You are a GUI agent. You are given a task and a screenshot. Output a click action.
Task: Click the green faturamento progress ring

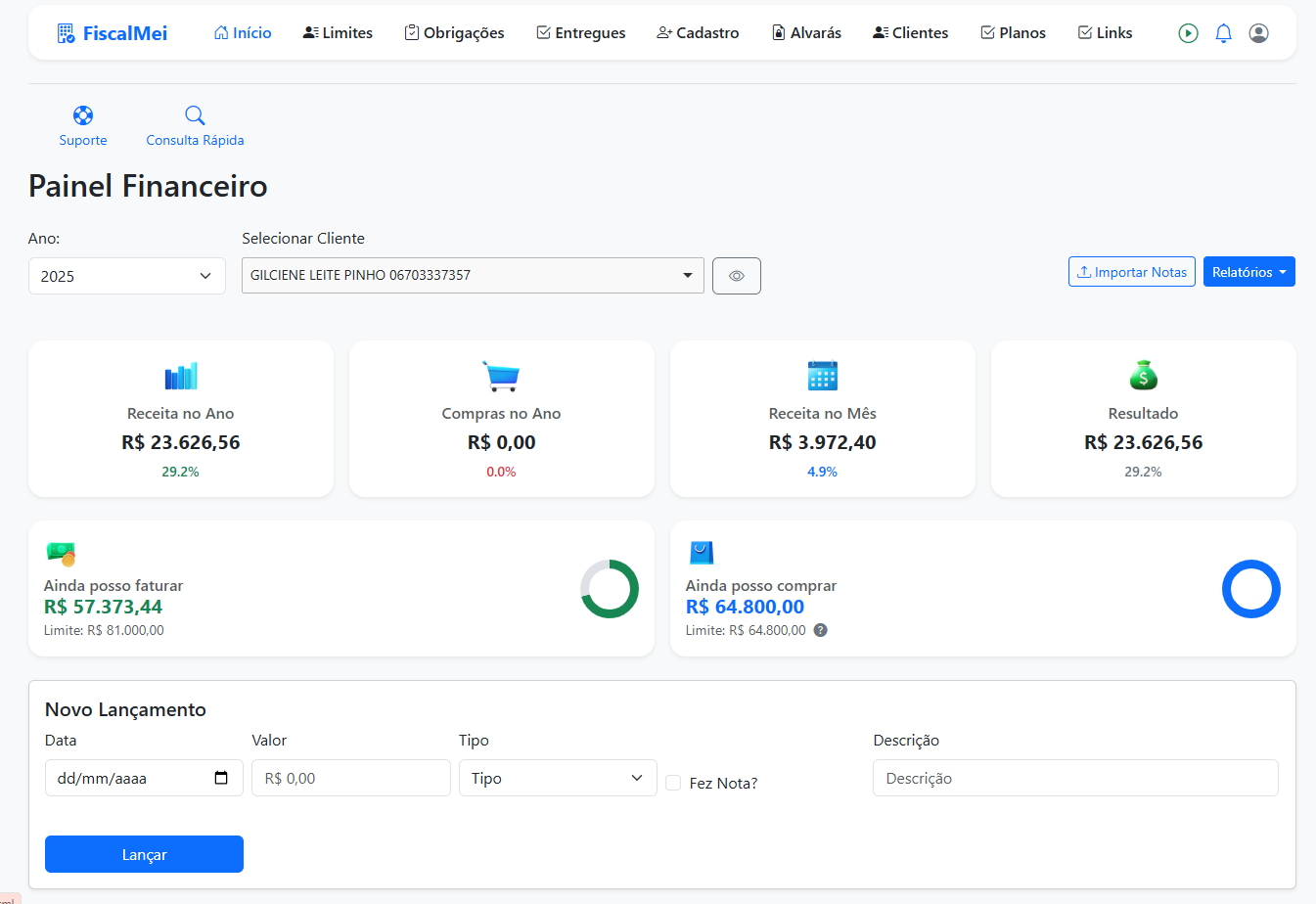point(609,588)
